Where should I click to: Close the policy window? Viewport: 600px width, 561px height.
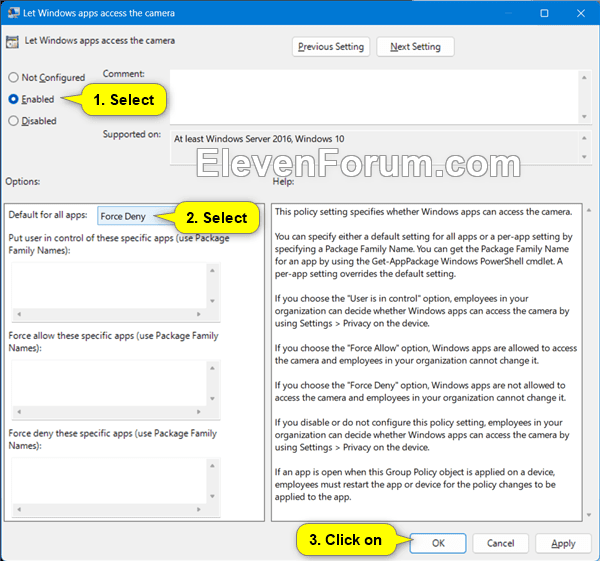(x=581, y=13)
